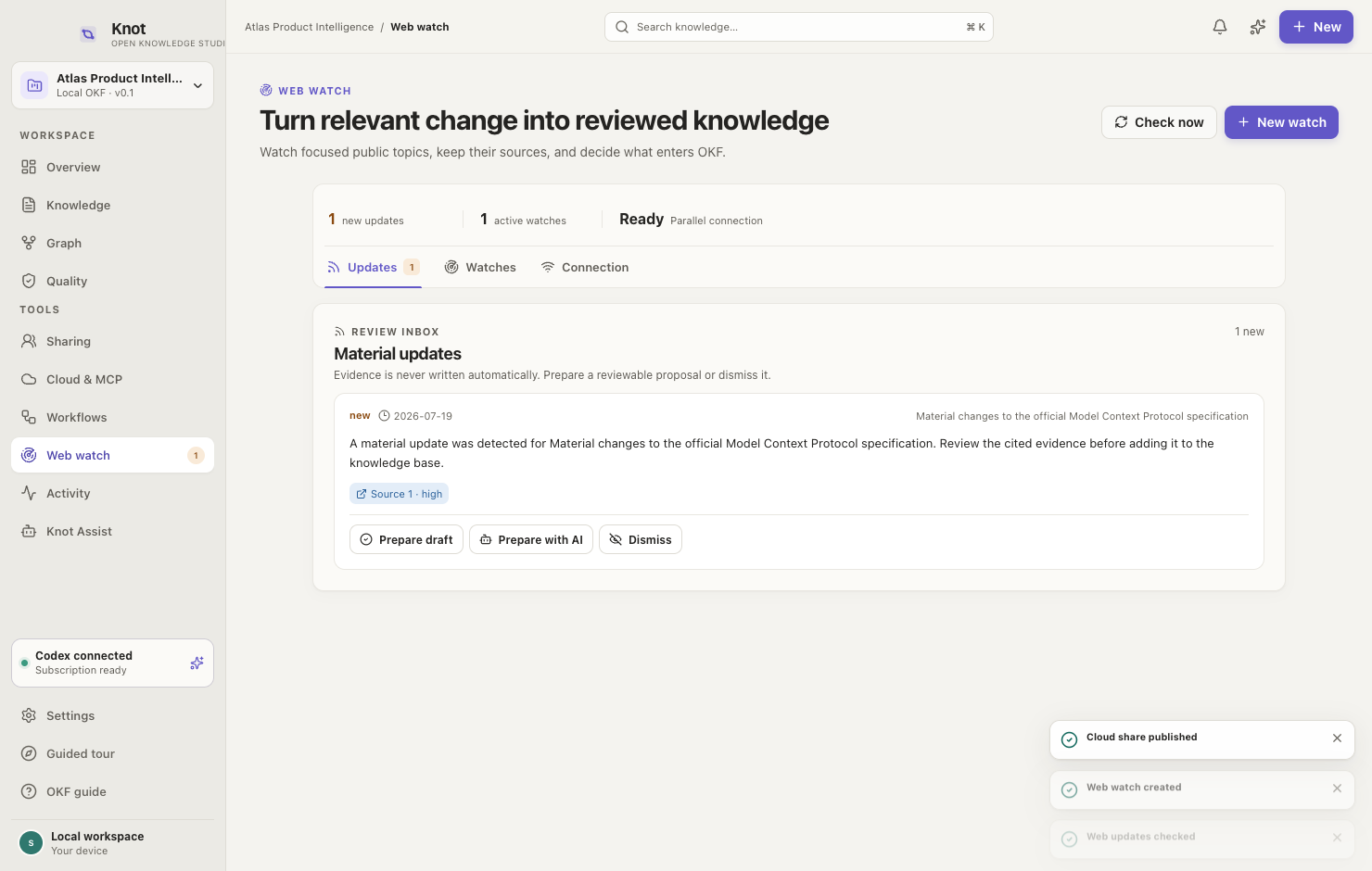Click Prepare draft button
The height and width of the screenshot is (871, 1372).
[406, 539]
